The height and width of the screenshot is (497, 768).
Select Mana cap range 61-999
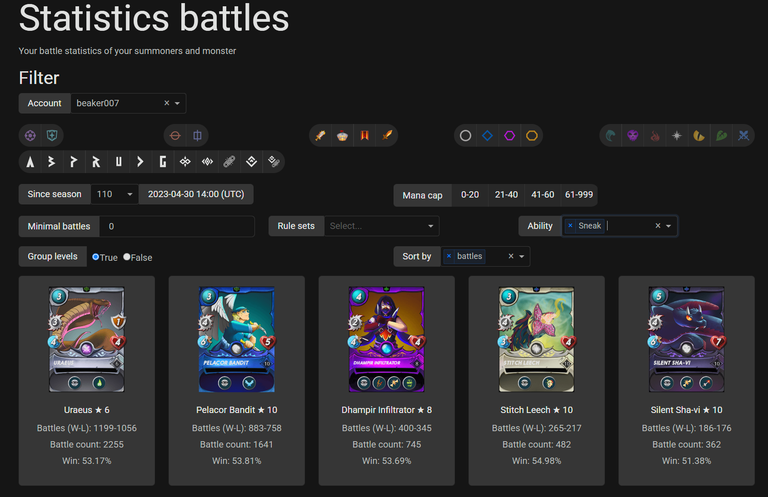tap(579, 195)
